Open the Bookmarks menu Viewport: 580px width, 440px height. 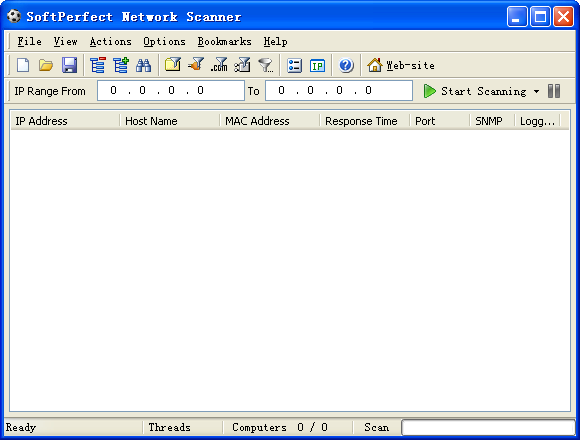coord(224,41)
